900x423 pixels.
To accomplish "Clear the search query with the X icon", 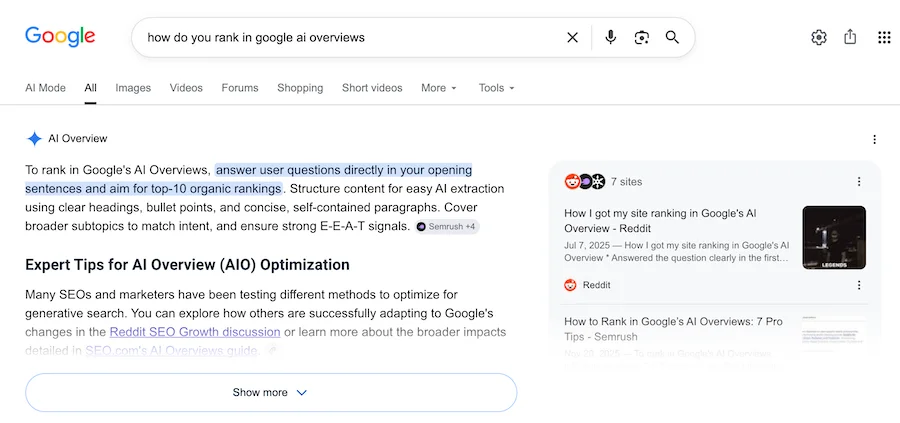I will [572, 38].
